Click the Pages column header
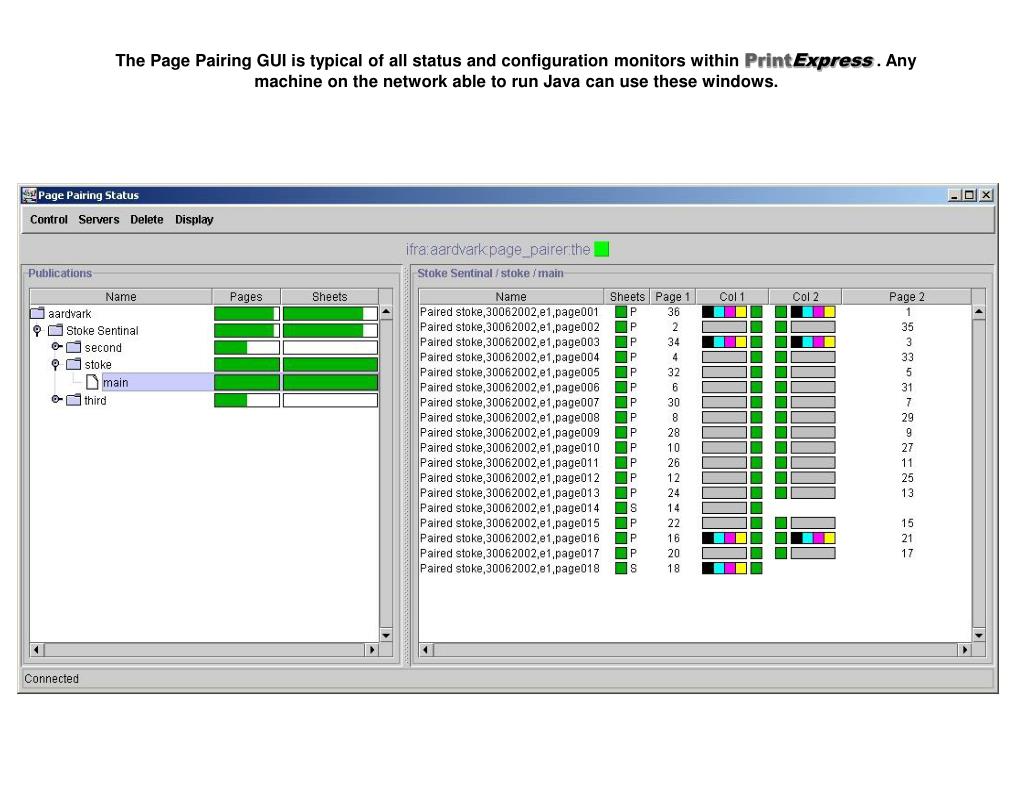 coord(246,297)
